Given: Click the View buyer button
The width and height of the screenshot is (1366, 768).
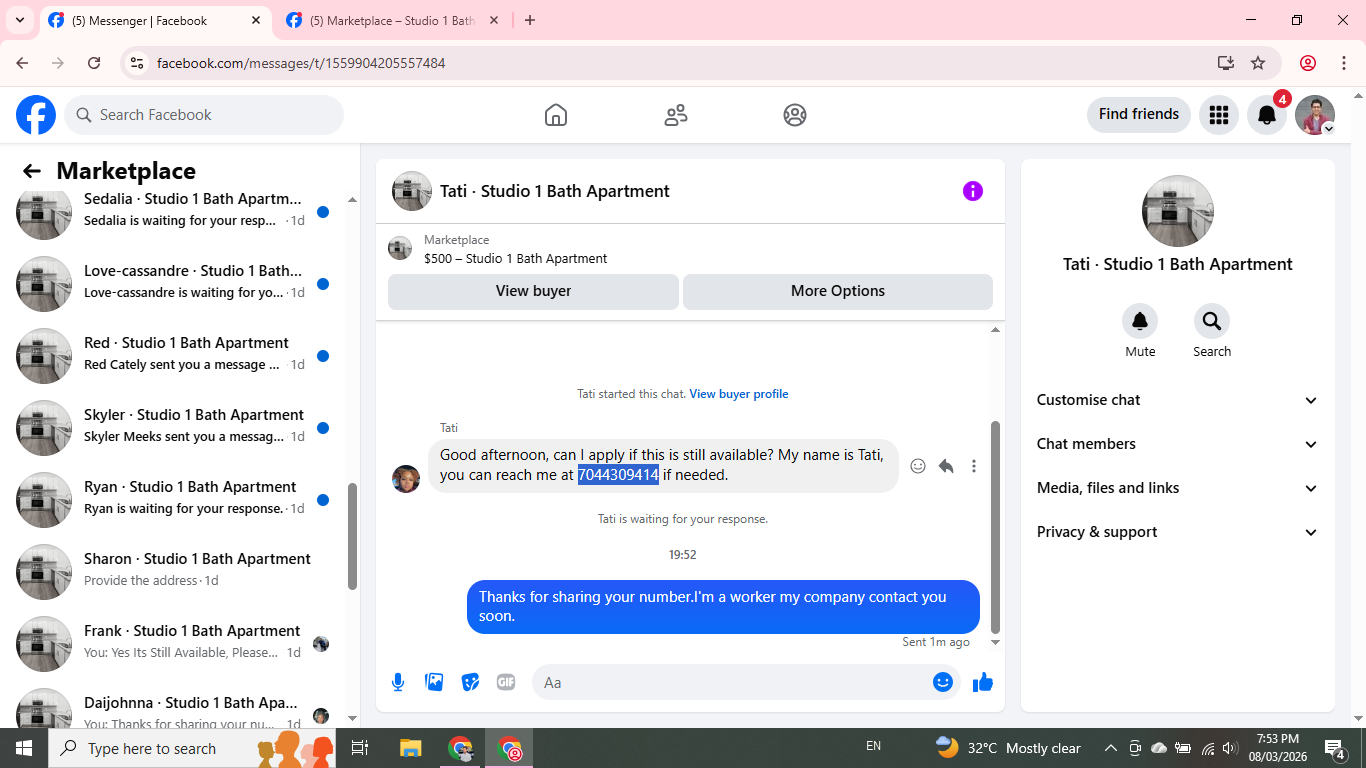Looking at the screenshot, I should (533, 291).
